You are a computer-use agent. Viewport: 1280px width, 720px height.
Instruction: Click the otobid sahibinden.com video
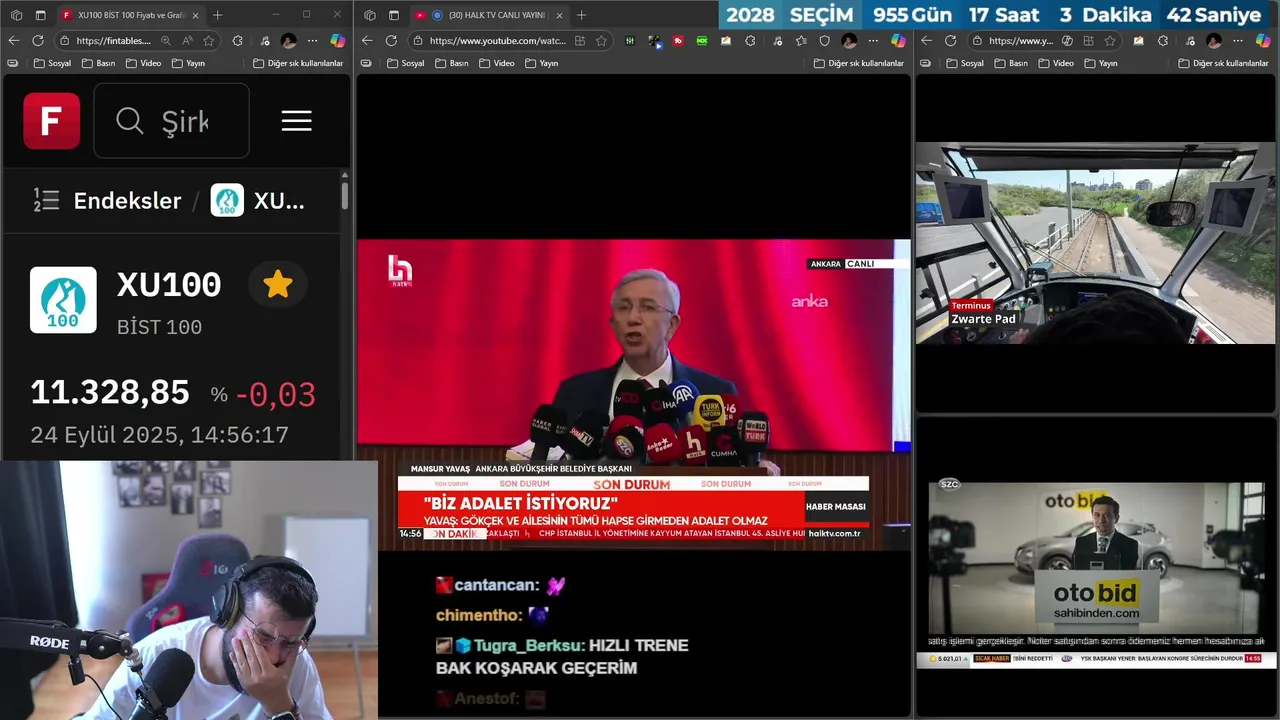pos(1096,574)
